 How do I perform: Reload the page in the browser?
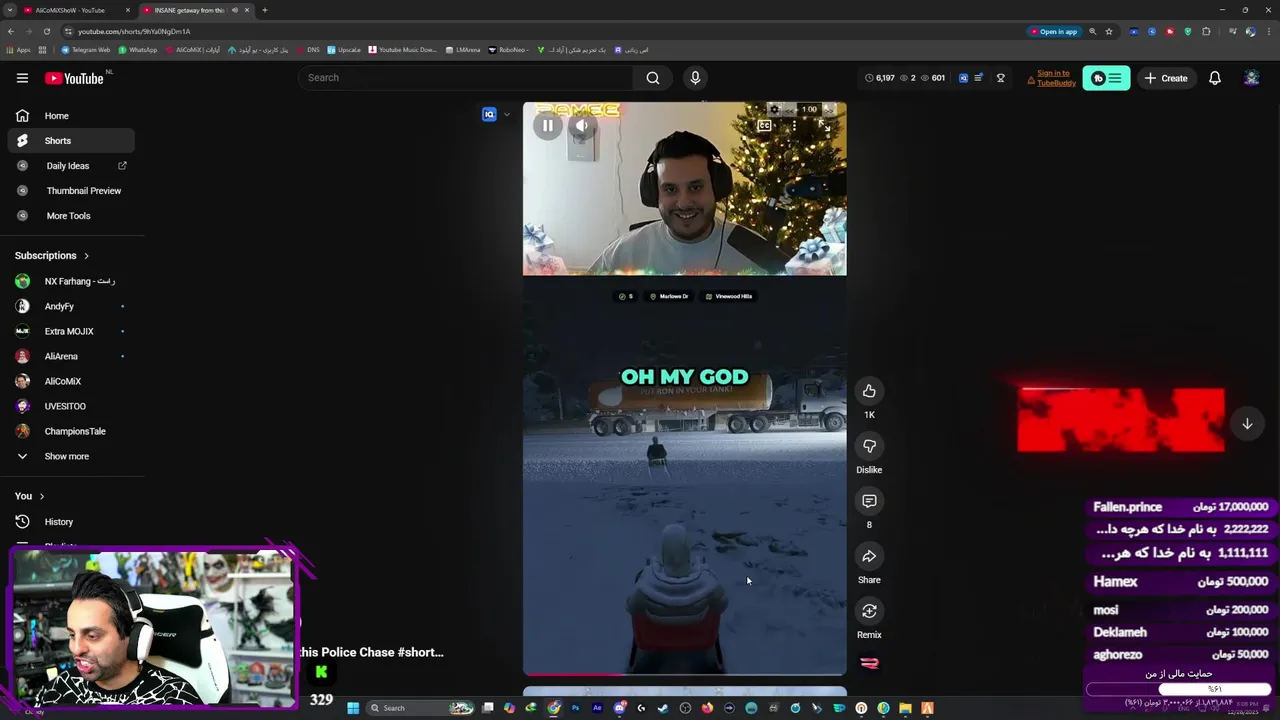(46, 31)
